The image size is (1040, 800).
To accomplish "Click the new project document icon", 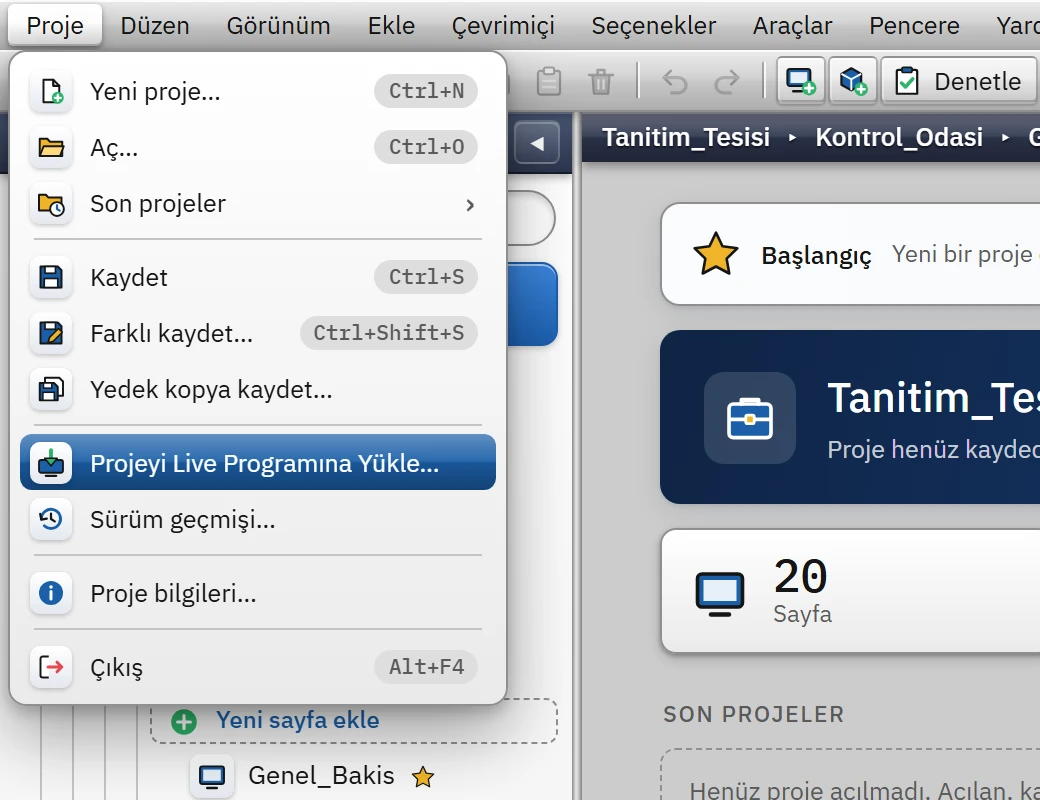I will point(51,91).
